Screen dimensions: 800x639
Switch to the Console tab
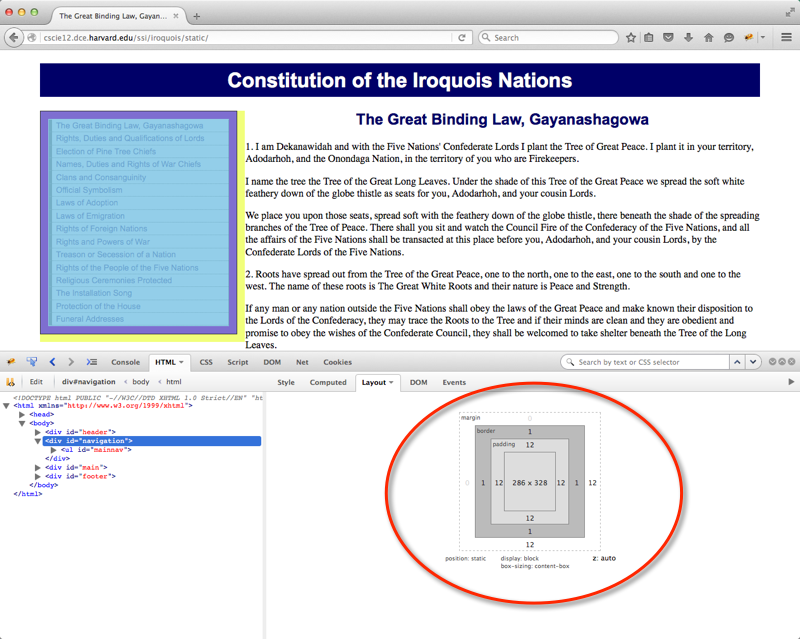point(125,361)
